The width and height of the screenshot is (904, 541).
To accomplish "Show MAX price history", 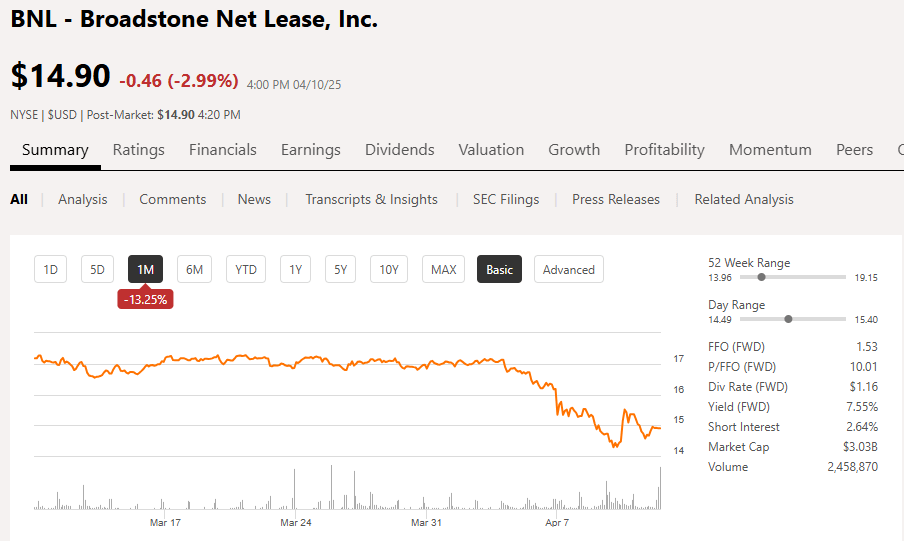I will point(443,270).
